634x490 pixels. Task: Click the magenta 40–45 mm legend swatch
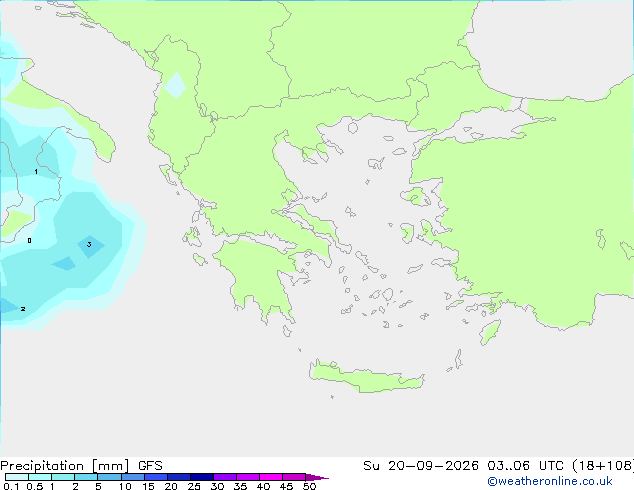point(271,477)
